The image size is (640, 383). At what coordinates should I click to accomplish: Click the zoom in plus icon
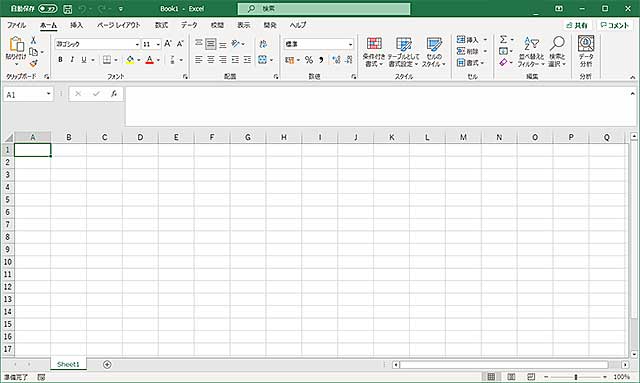pos(605,376)
